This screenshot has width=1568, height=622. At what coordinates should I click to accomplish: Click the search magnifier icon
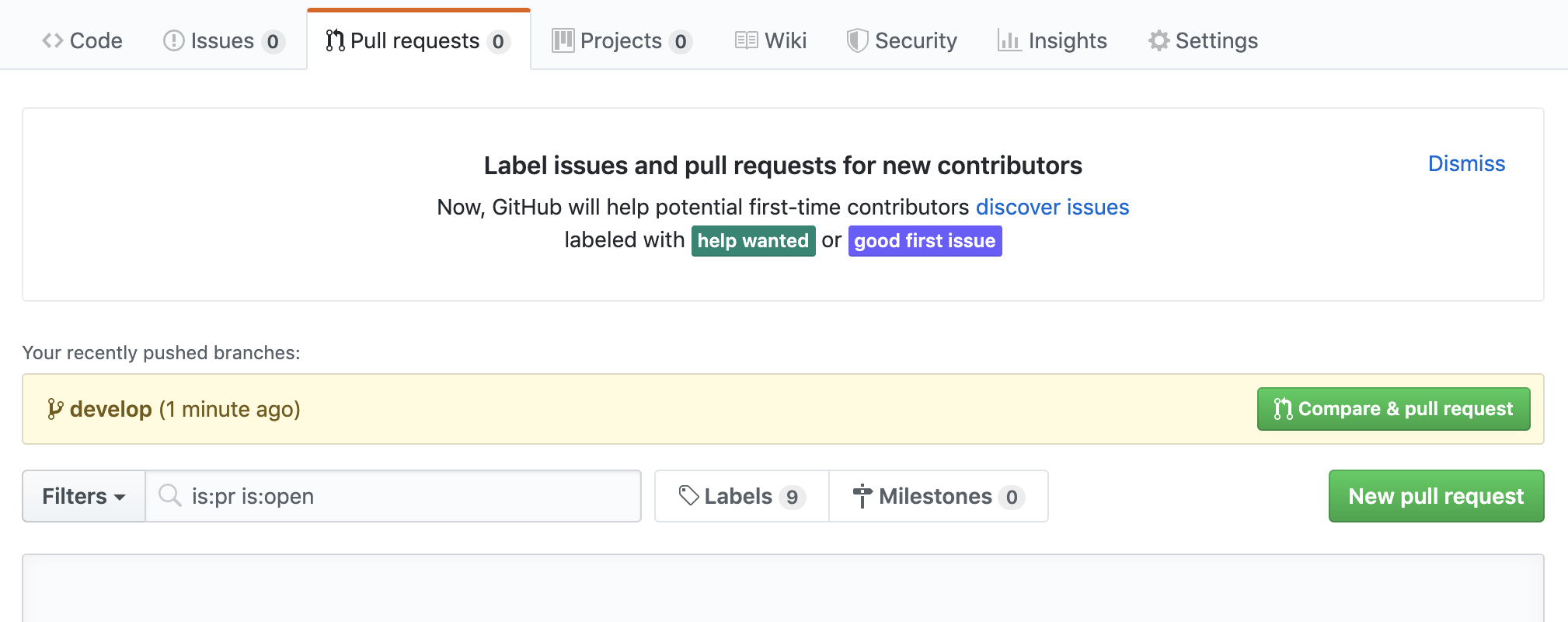tap(169, 495)
